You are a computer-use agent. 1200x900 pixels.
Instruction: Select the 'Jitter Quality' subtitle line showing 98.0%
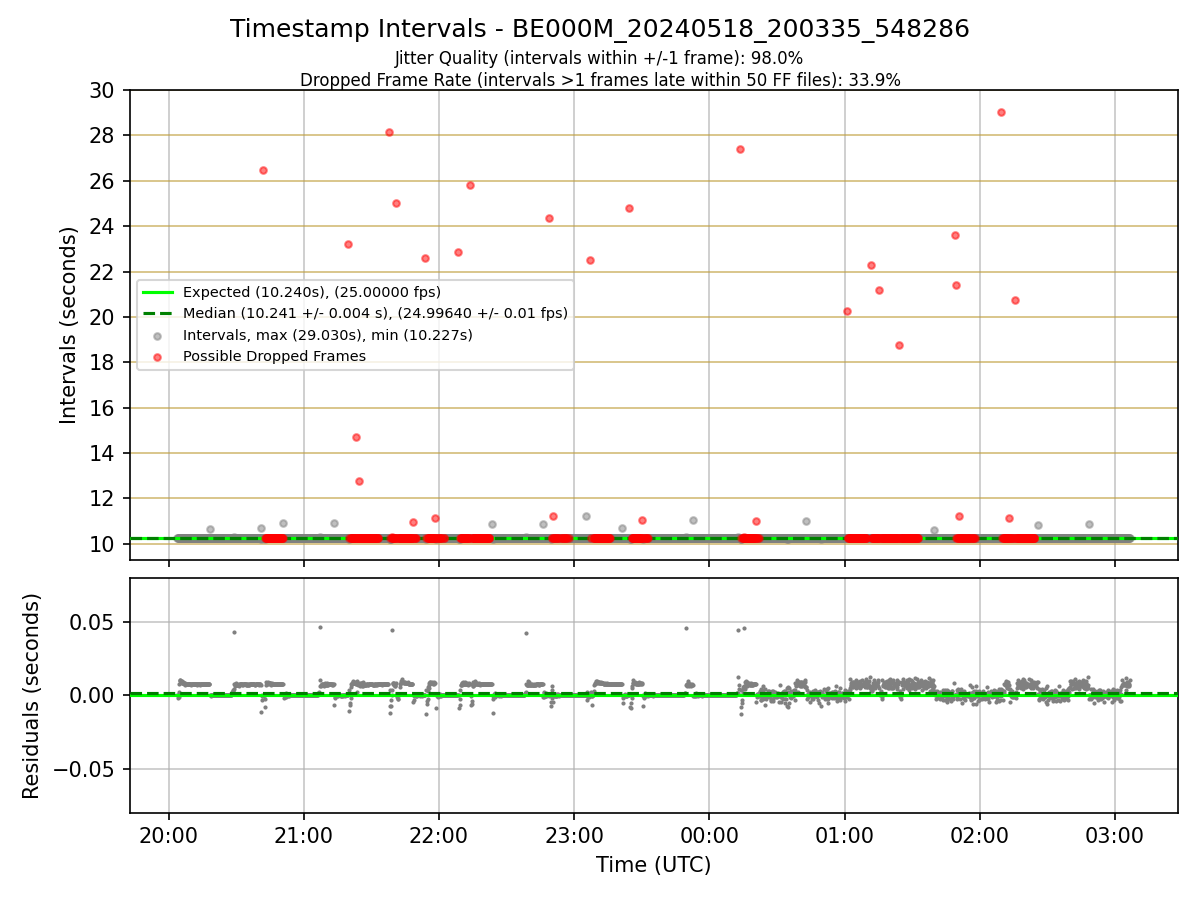click(x=599, y=59)
